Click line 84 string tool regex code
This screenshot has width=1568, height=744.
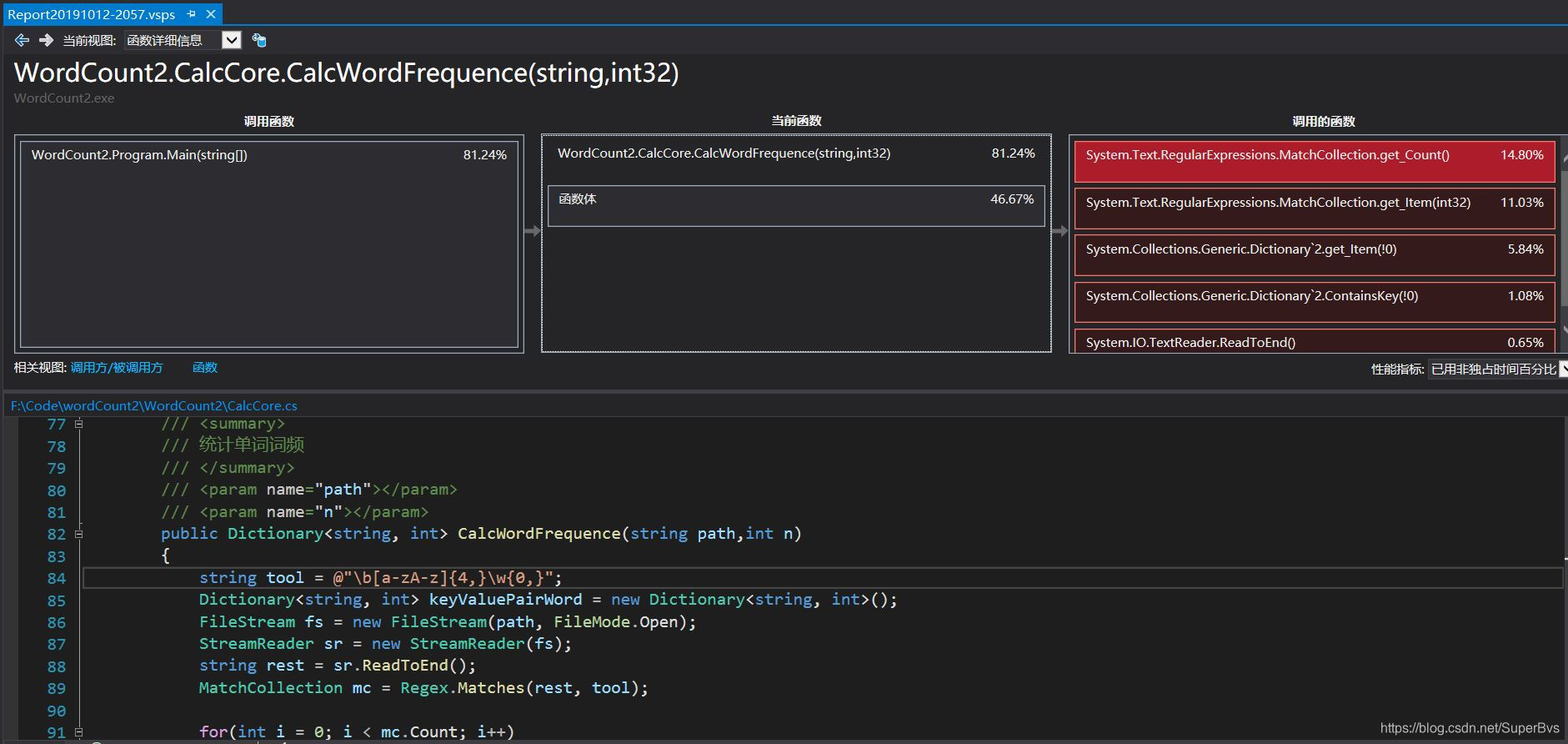point(381,578)
